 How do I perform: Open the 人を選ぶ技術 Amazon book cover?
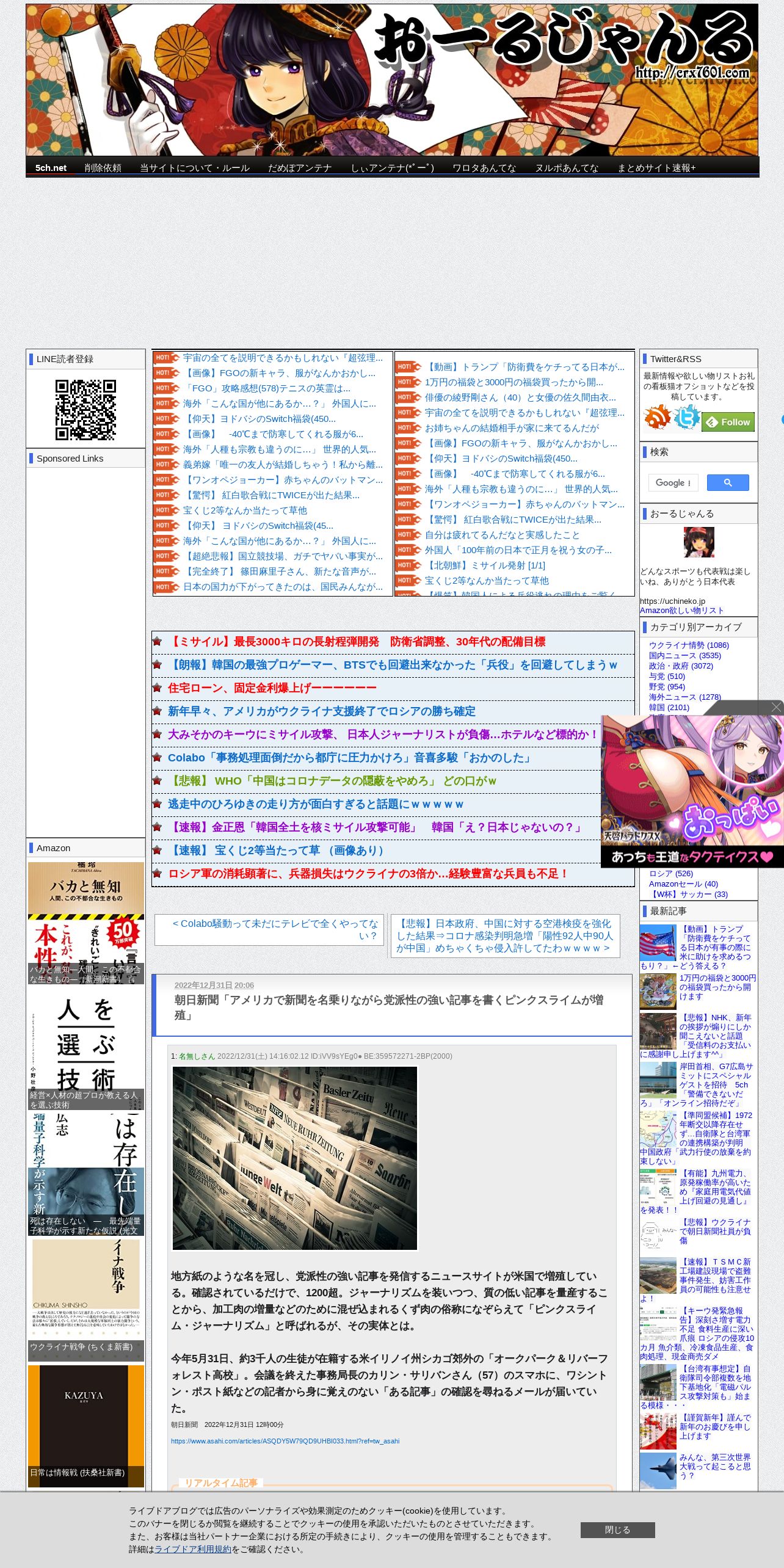[x=86, y=1048]
